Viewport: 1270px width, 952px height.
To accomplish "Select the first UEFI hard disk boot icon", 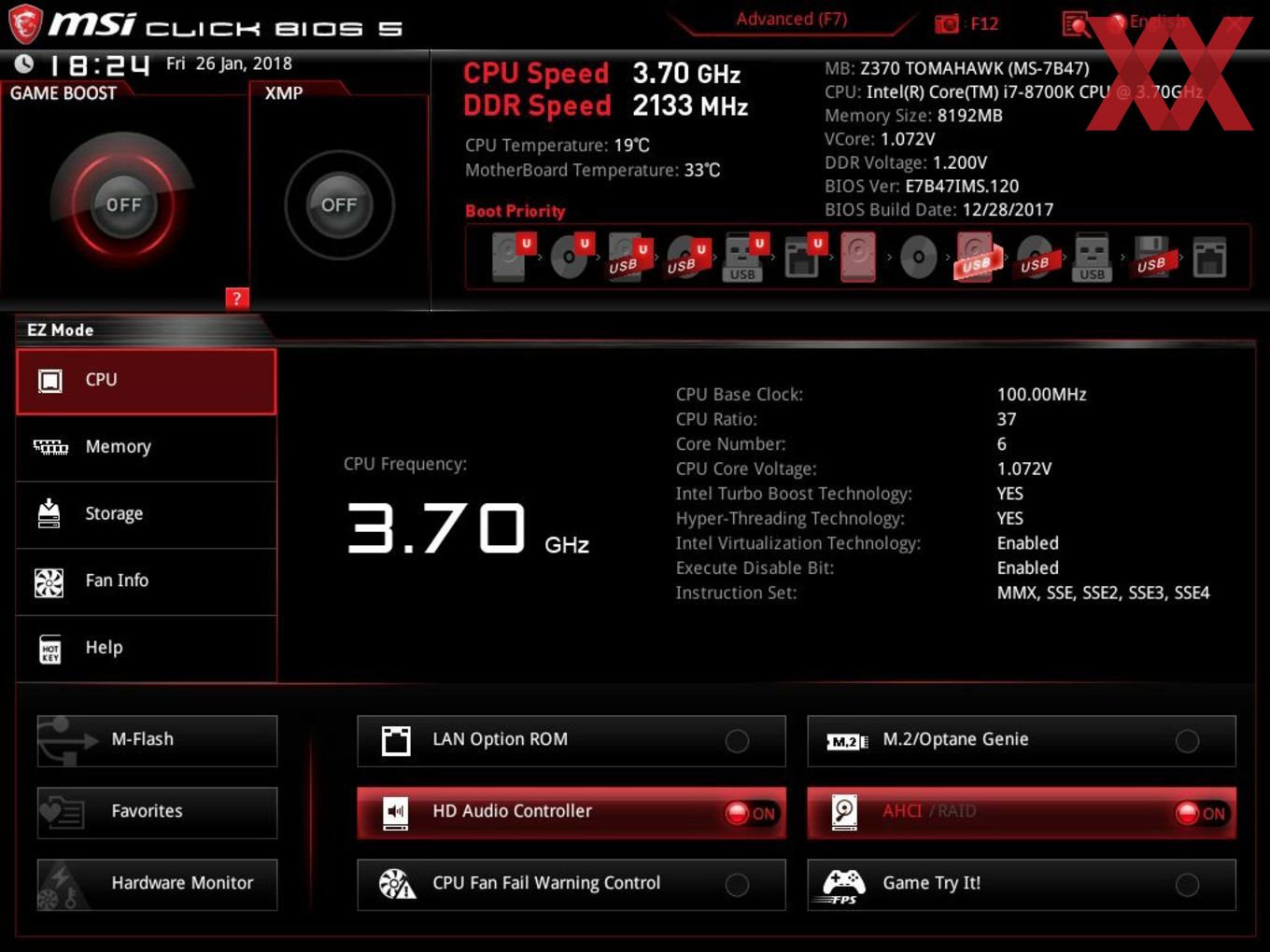I will click(x=512, y=257).
